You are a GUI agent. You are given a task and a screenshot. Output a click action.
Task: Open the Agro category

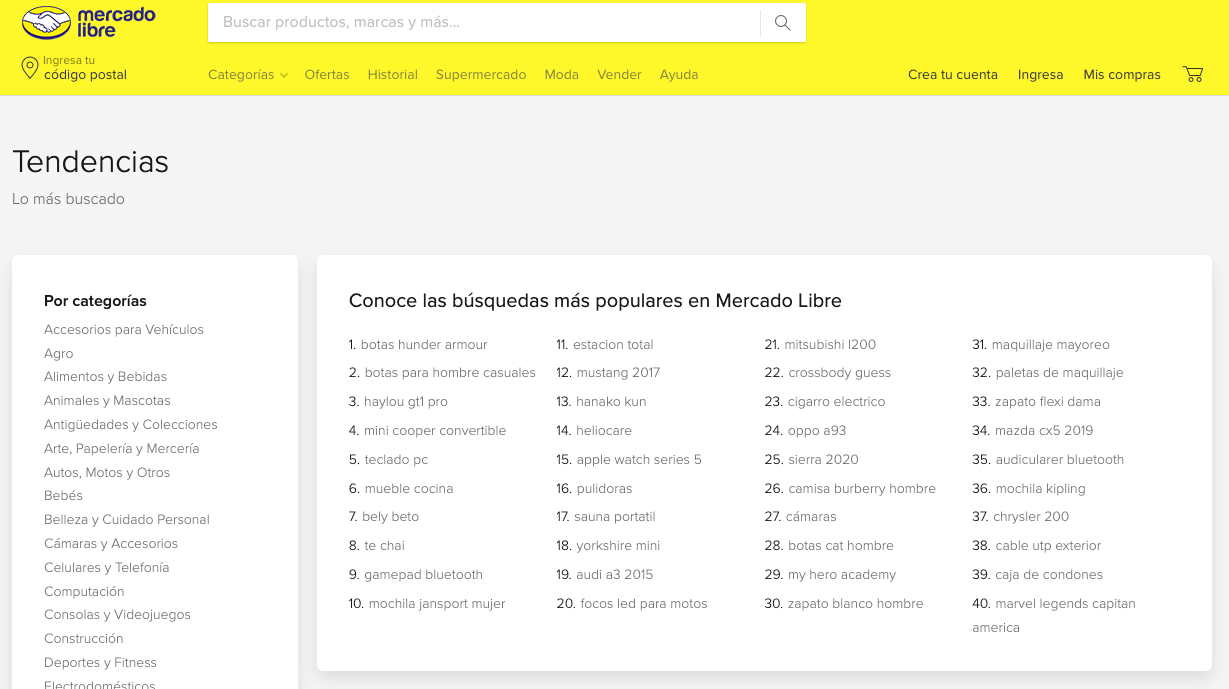point(59,354)
